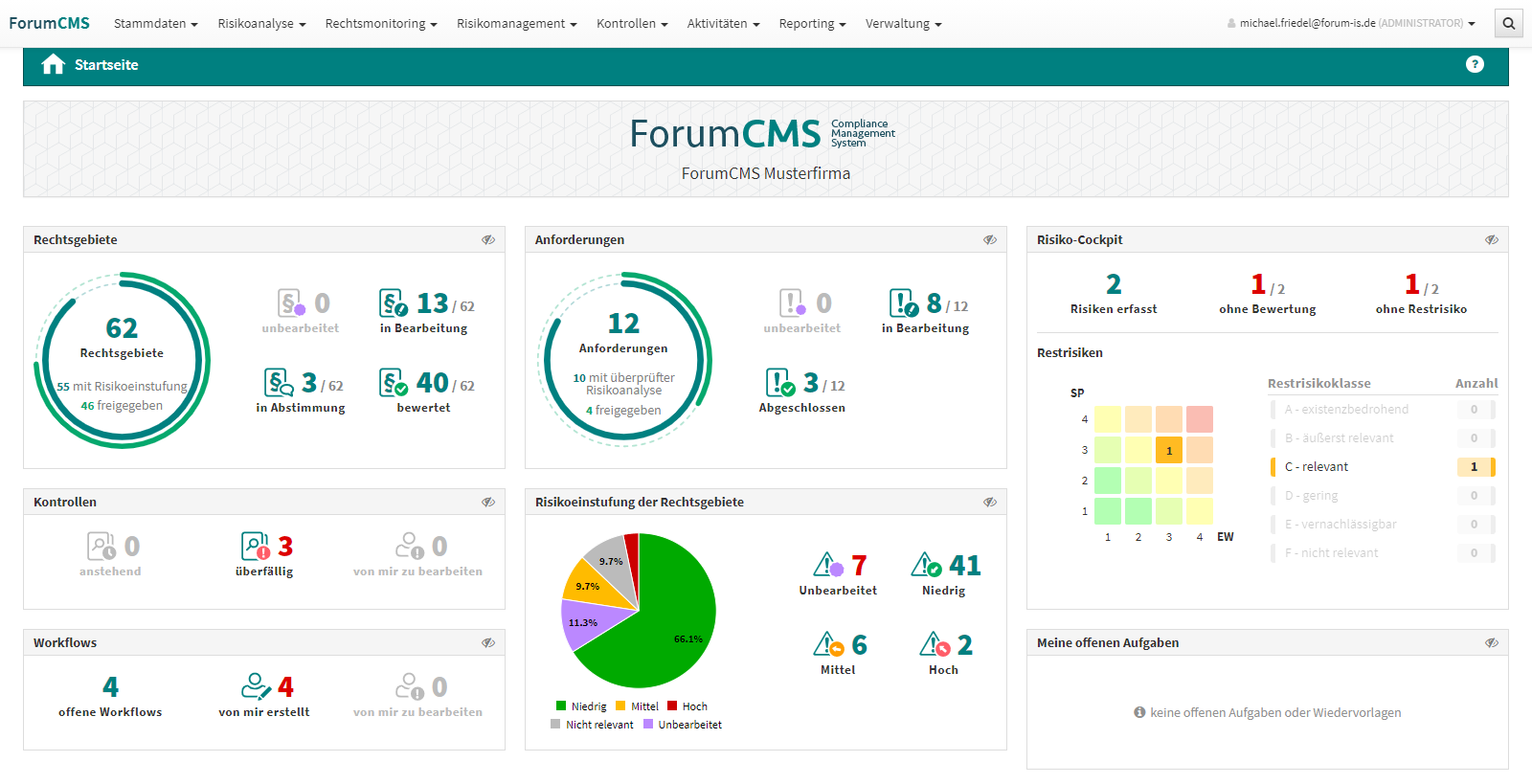1532x784 pixels.
Task: Hide the Risiko-Cockpit widget via eye icon
Action: [x=1492, y=240]
